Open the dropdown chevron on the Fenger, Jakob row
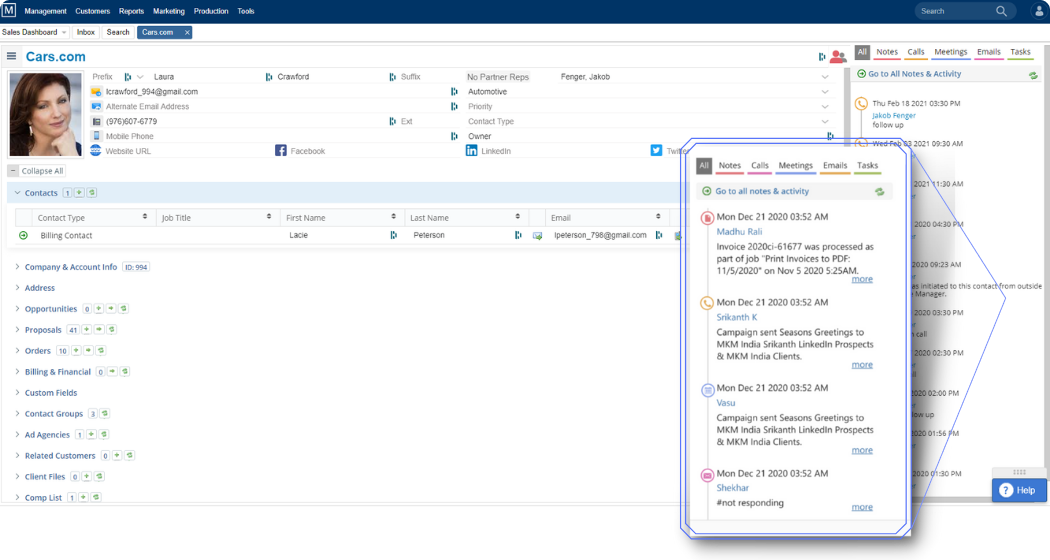1050x560 pixels. click(x=825, y=77)
